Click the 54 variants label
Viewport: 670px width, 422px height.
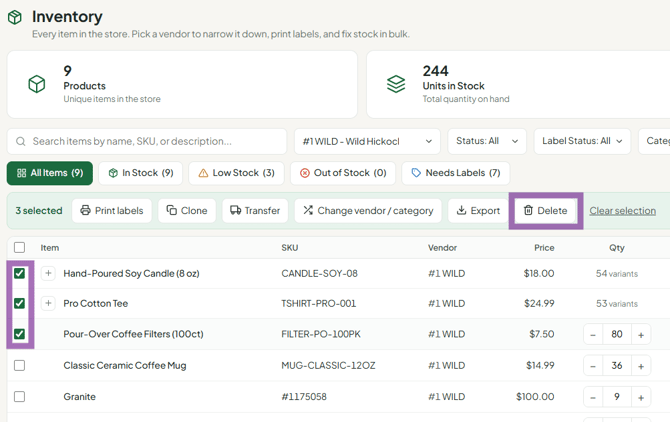(617, 274)
